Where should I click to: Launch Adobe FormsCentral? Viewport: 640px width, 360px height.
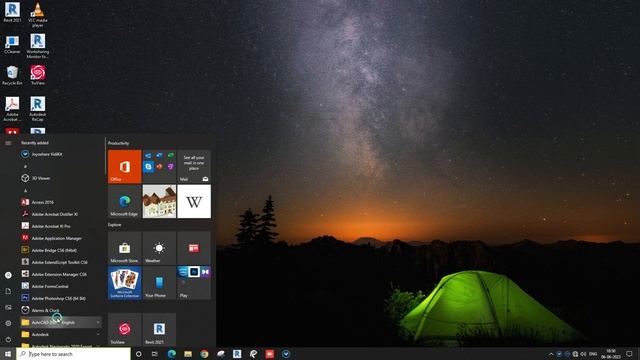[60, 286]
